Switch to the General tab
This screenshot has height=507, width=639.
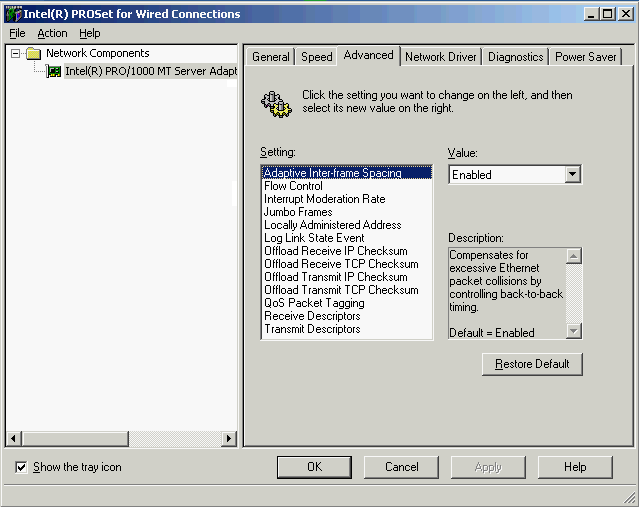[x=271, y=57]
